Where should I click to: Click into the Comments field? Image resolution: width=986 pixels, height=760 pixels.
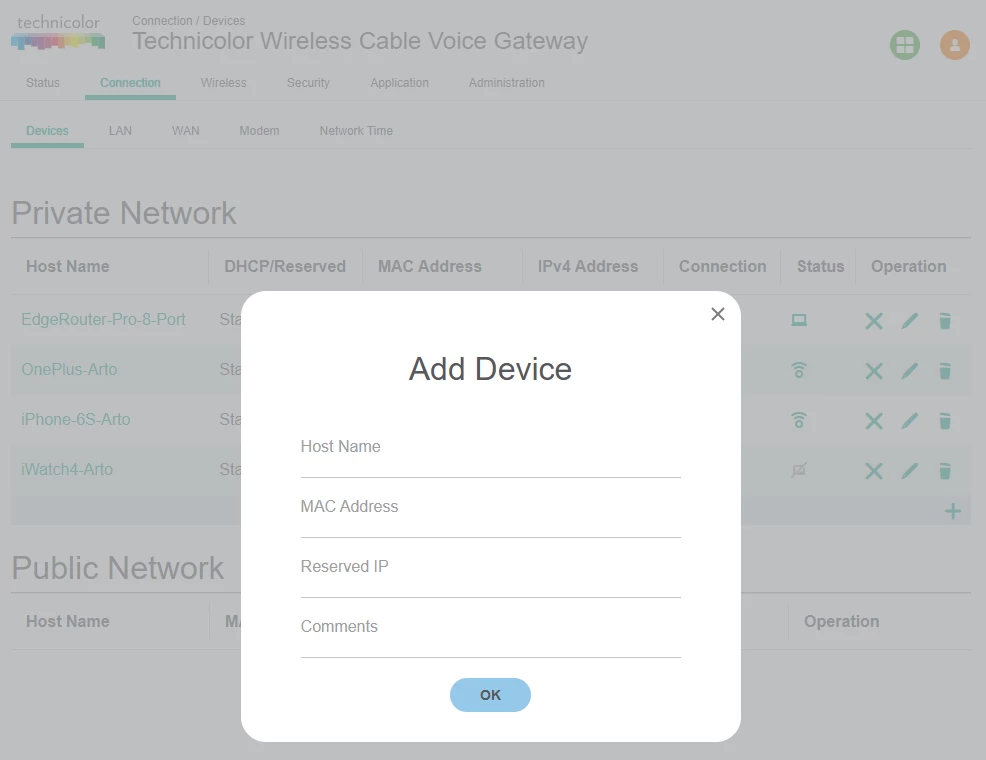pos(490,633)
